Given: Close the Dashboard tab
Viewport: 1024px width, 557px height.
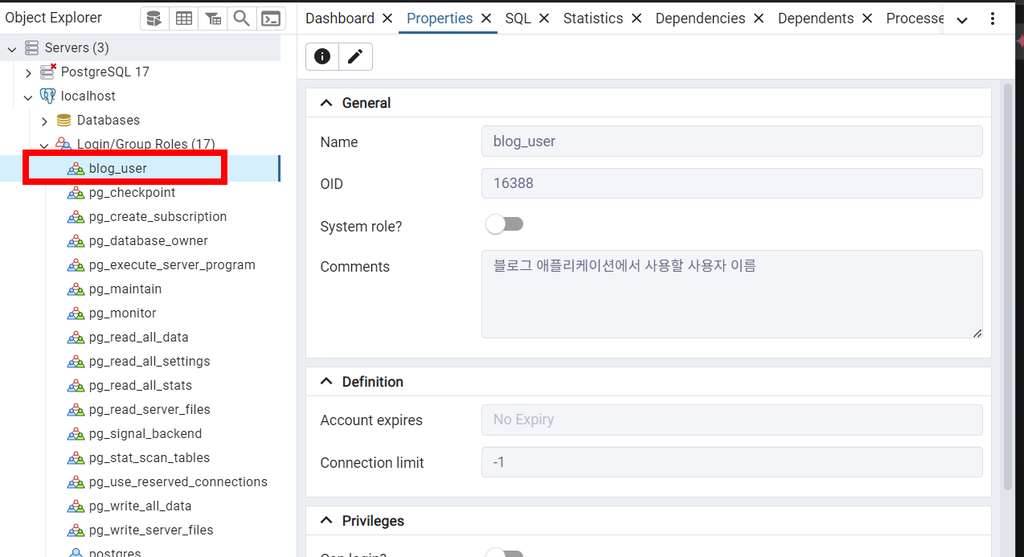Looking at the screenshot, I should (387, 18).
